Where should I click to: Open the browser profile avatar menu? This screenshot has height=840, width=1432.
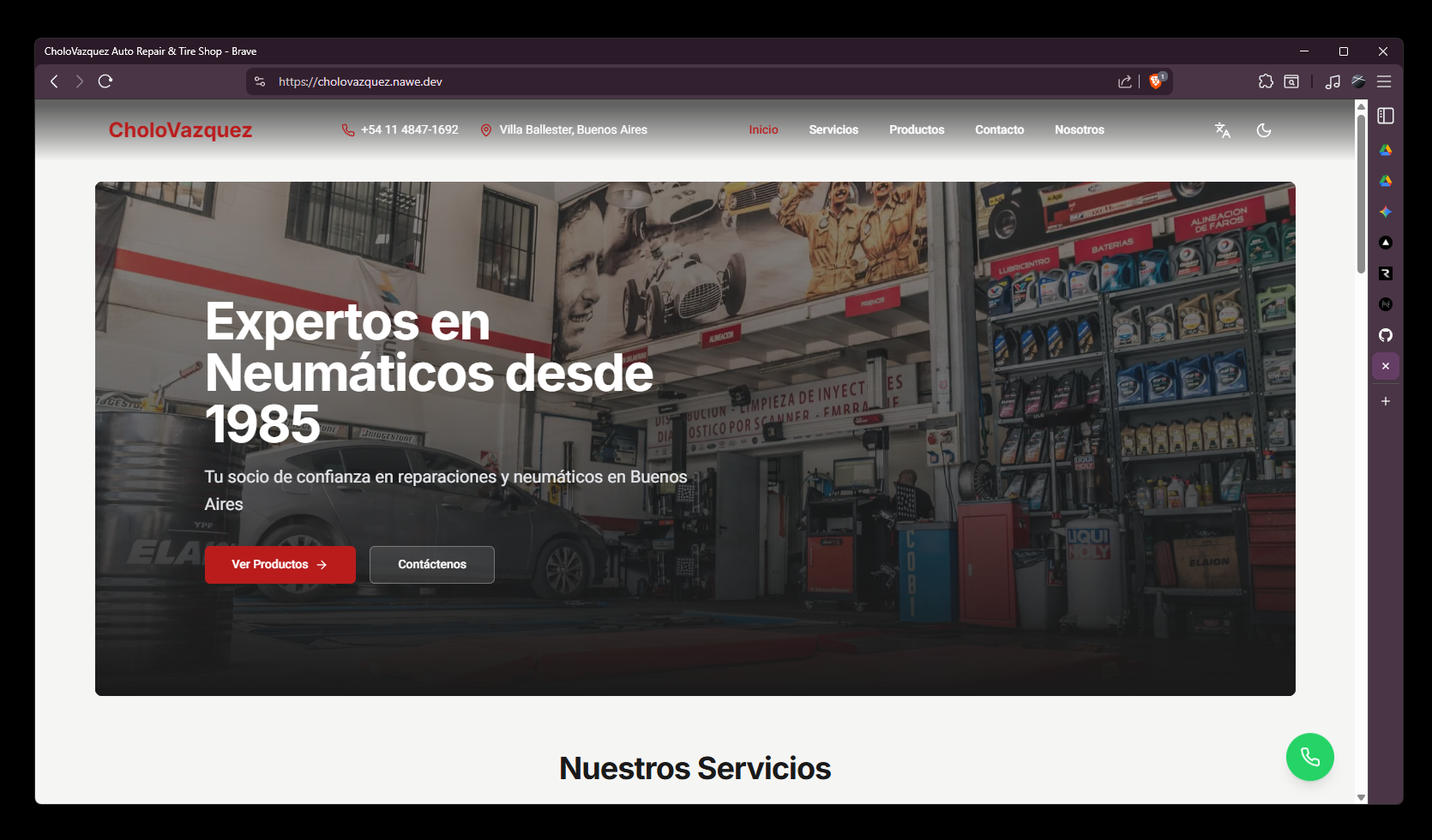(x=1358, y=81)
